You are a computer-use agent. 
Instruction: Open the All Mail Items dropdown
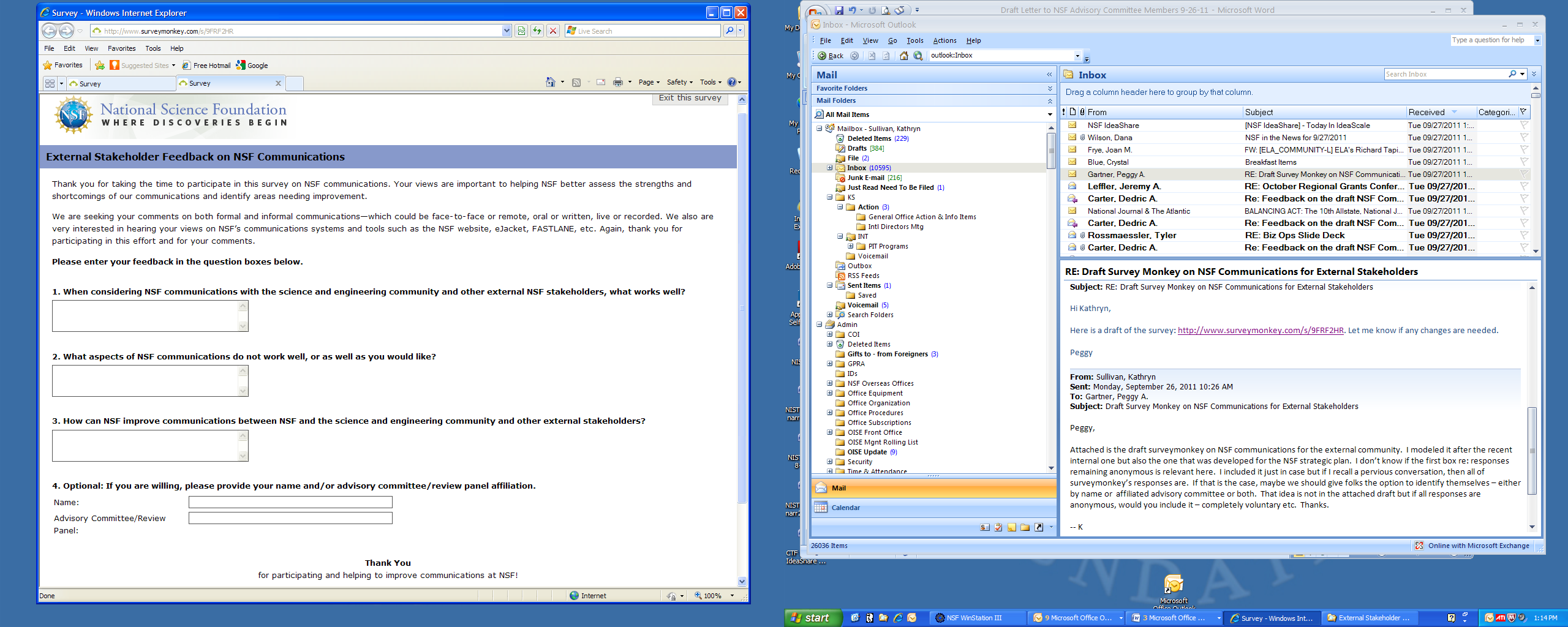pyautogui.click(x=1050, y=115)
